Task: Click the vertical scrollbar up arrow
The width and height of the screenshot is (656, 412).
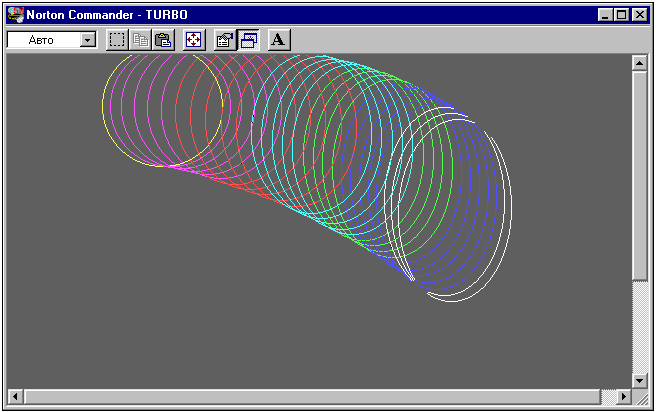Action: [x=639, y=63]
